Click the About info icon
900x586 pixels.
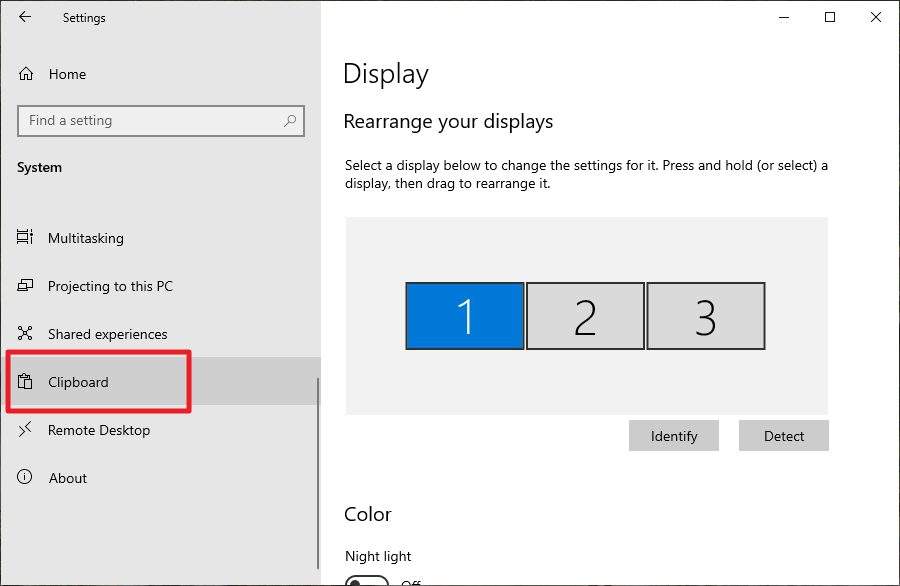coord(23,478)
